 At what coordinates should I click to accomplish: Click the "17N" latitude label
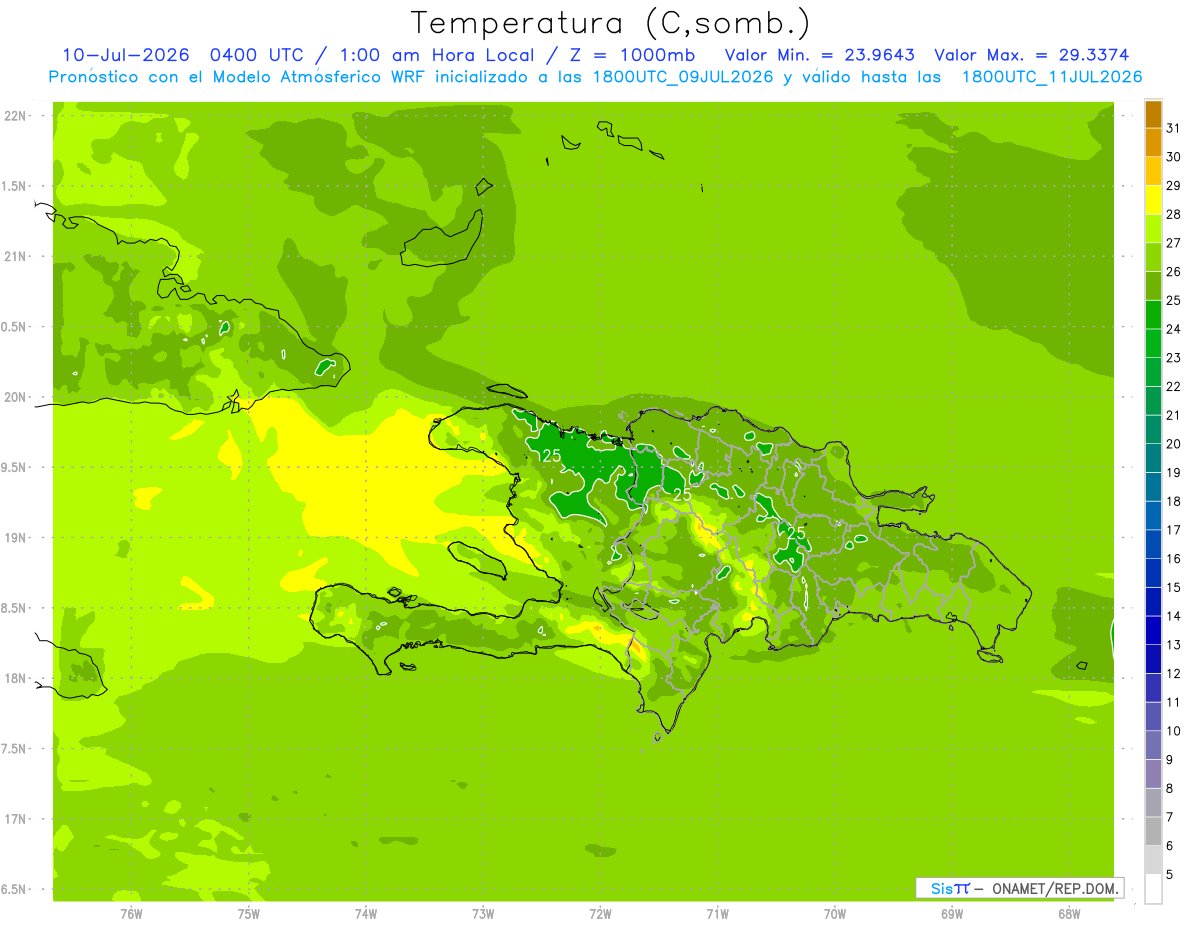coord(15,819)
